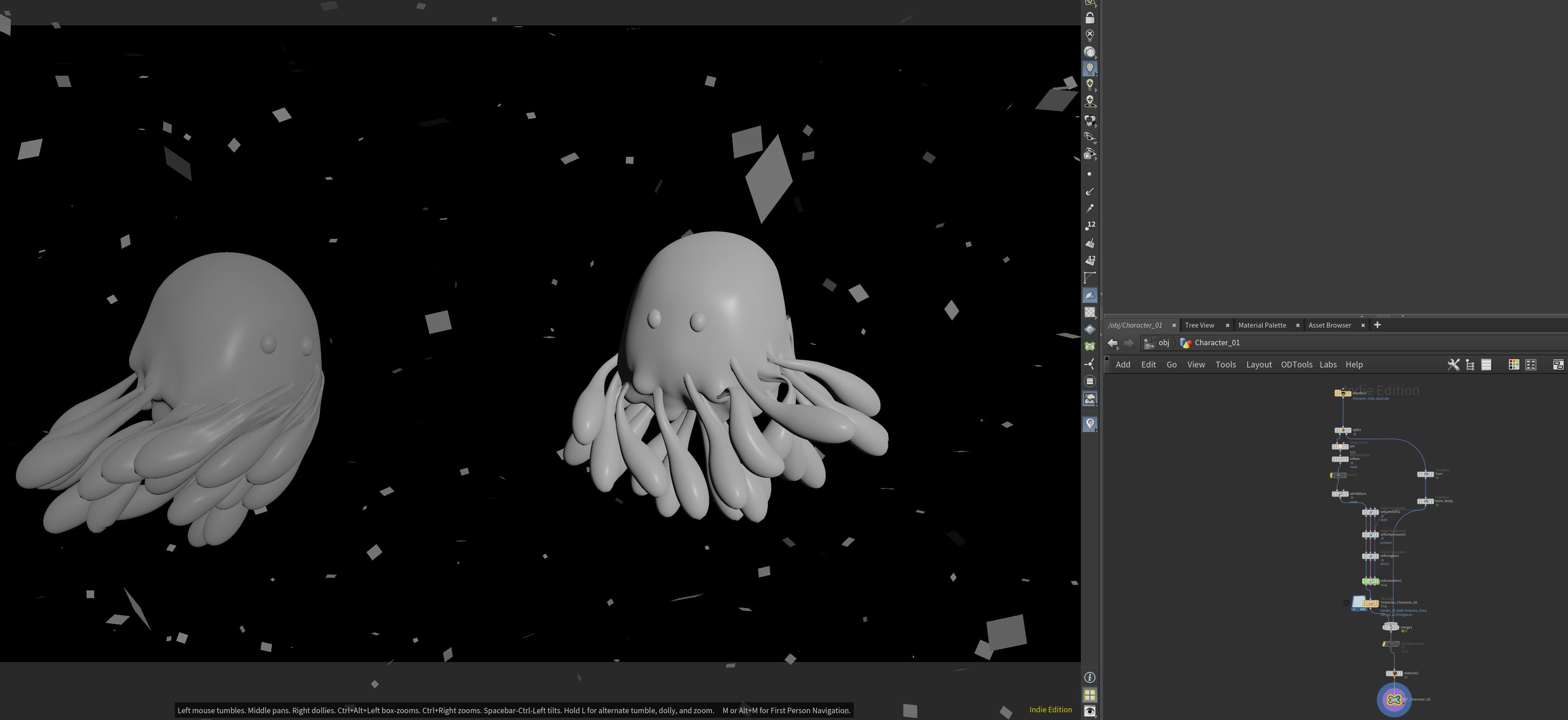Add a new pane tab with plus
The image size is (1568, 720).
[x=1377, y=325]
